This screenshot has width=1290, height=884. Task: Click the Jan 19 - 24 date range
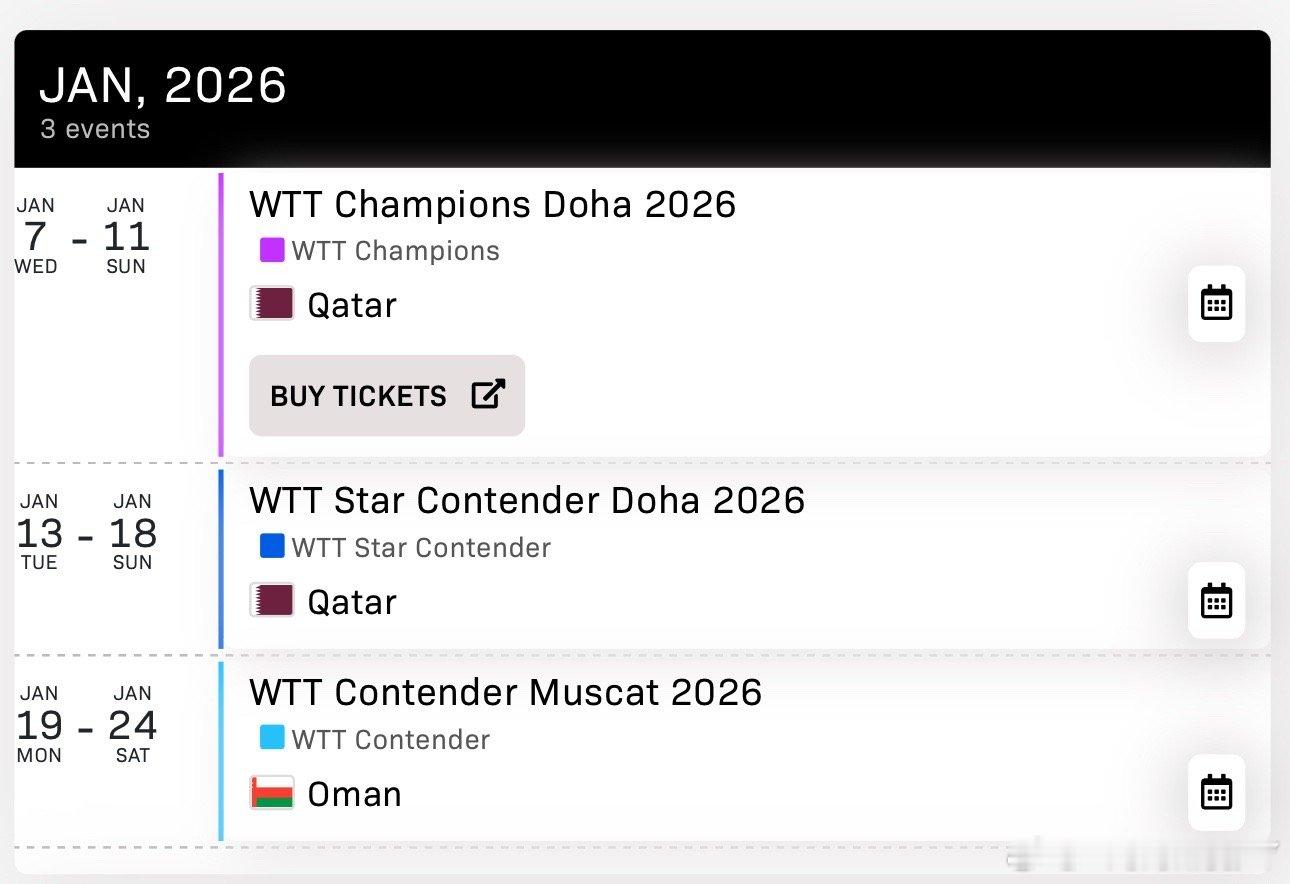pyautogui.click(x=86, y=726)
